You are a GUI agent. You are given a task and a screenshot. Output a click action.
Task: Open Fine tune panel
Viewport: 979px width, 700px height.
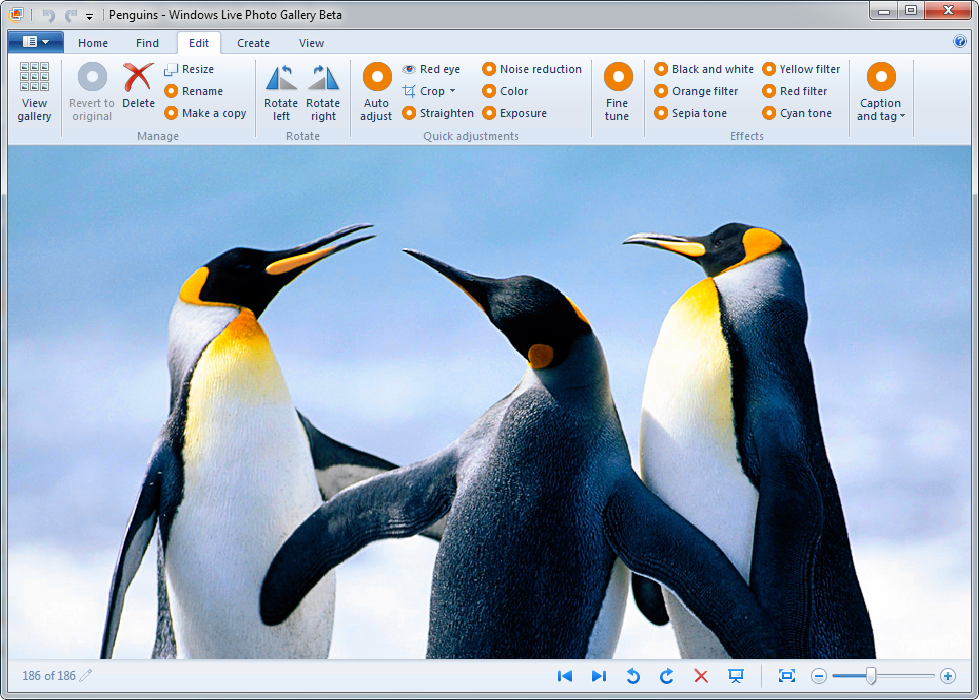click(617, 92)
